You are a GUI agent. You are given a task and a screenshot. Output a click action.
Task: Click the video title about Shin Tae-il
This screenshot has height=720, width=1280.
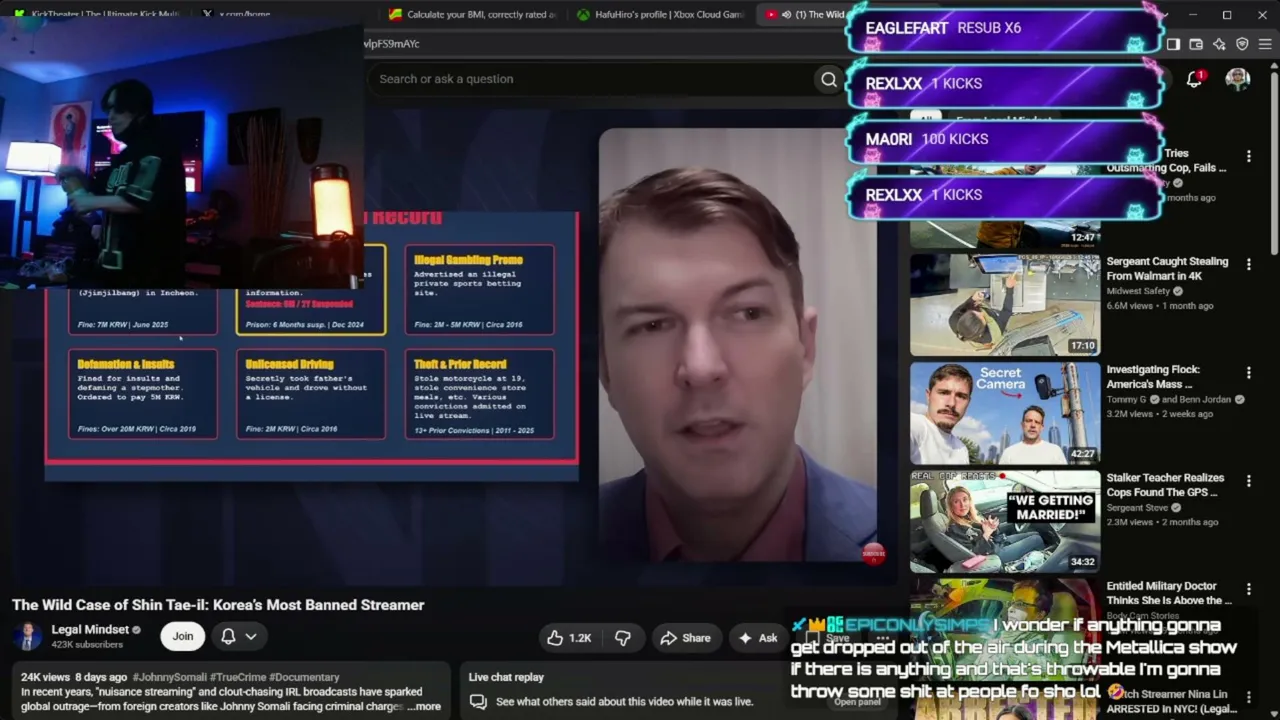click(218, 605)
